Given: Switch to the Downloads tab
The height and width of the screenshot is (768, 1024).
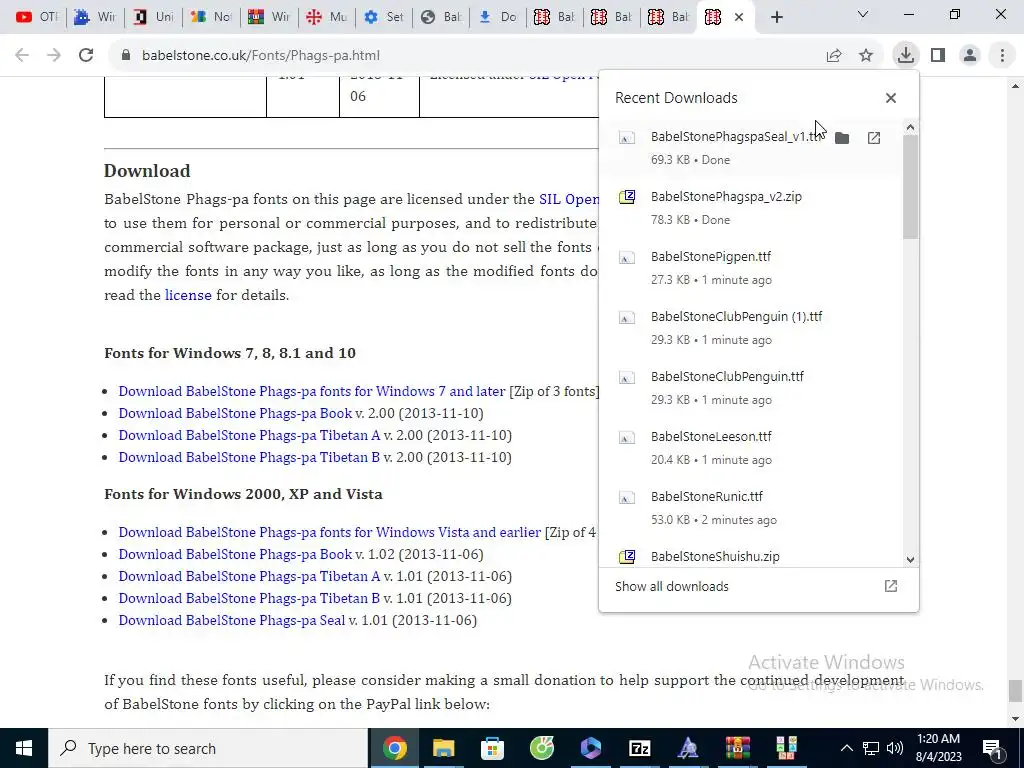Looking at the screenshot, I should coord(498,17).
